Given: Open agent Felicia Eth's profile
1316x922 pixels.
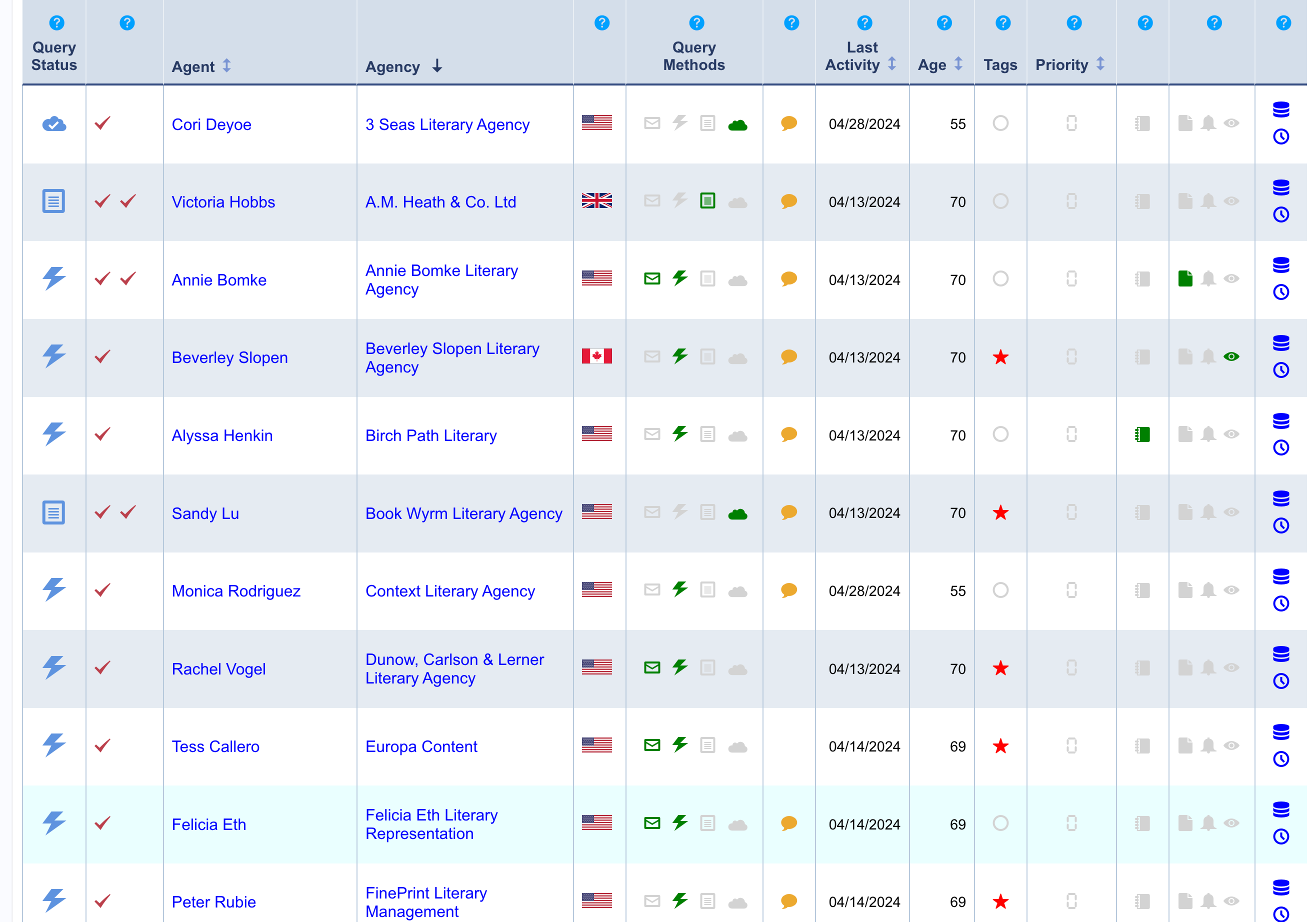Looking at the screenshot, I should [x=208, y=824].
